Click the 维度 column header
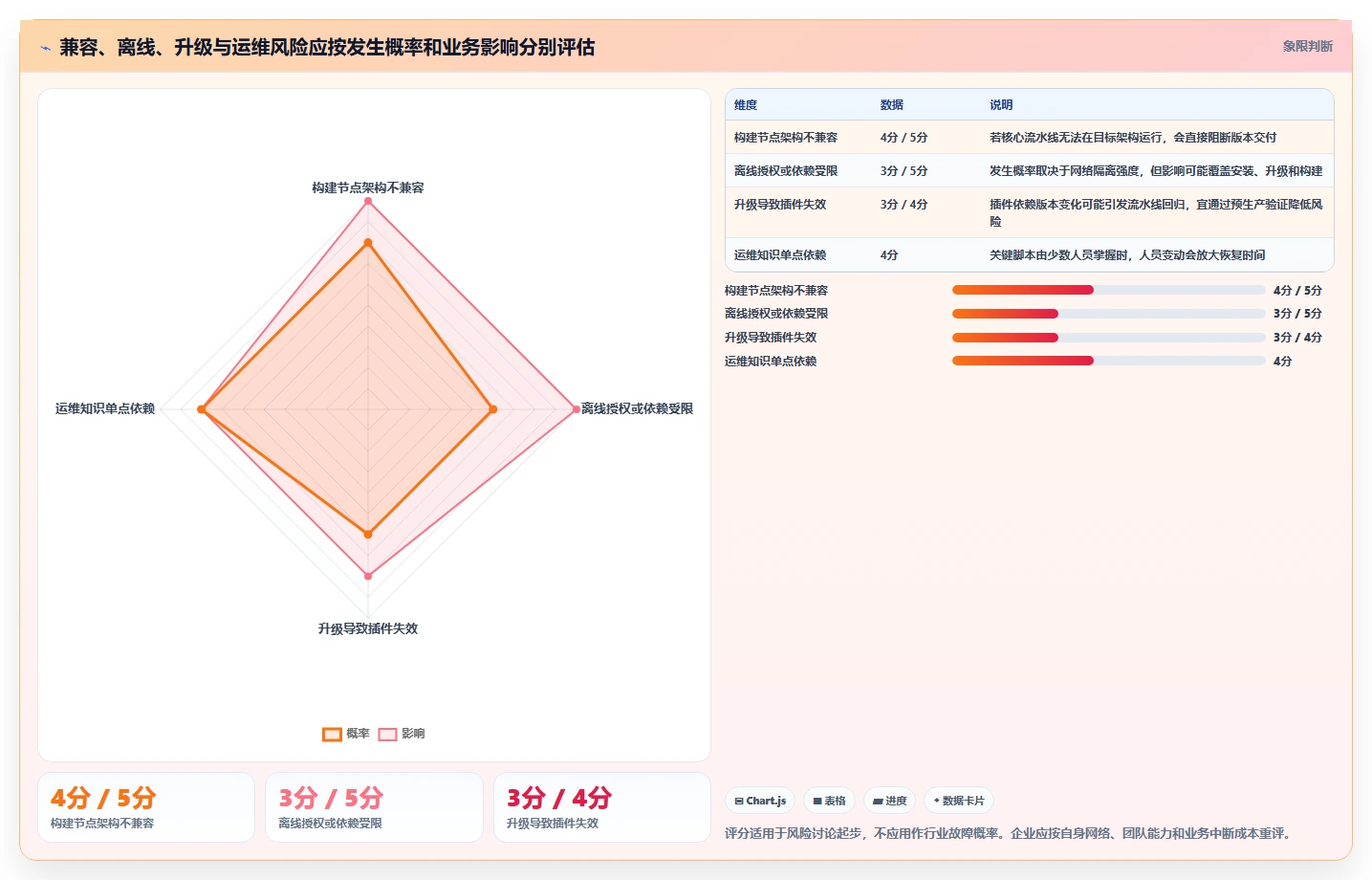1372x880 pixels. tap(746, 105)
